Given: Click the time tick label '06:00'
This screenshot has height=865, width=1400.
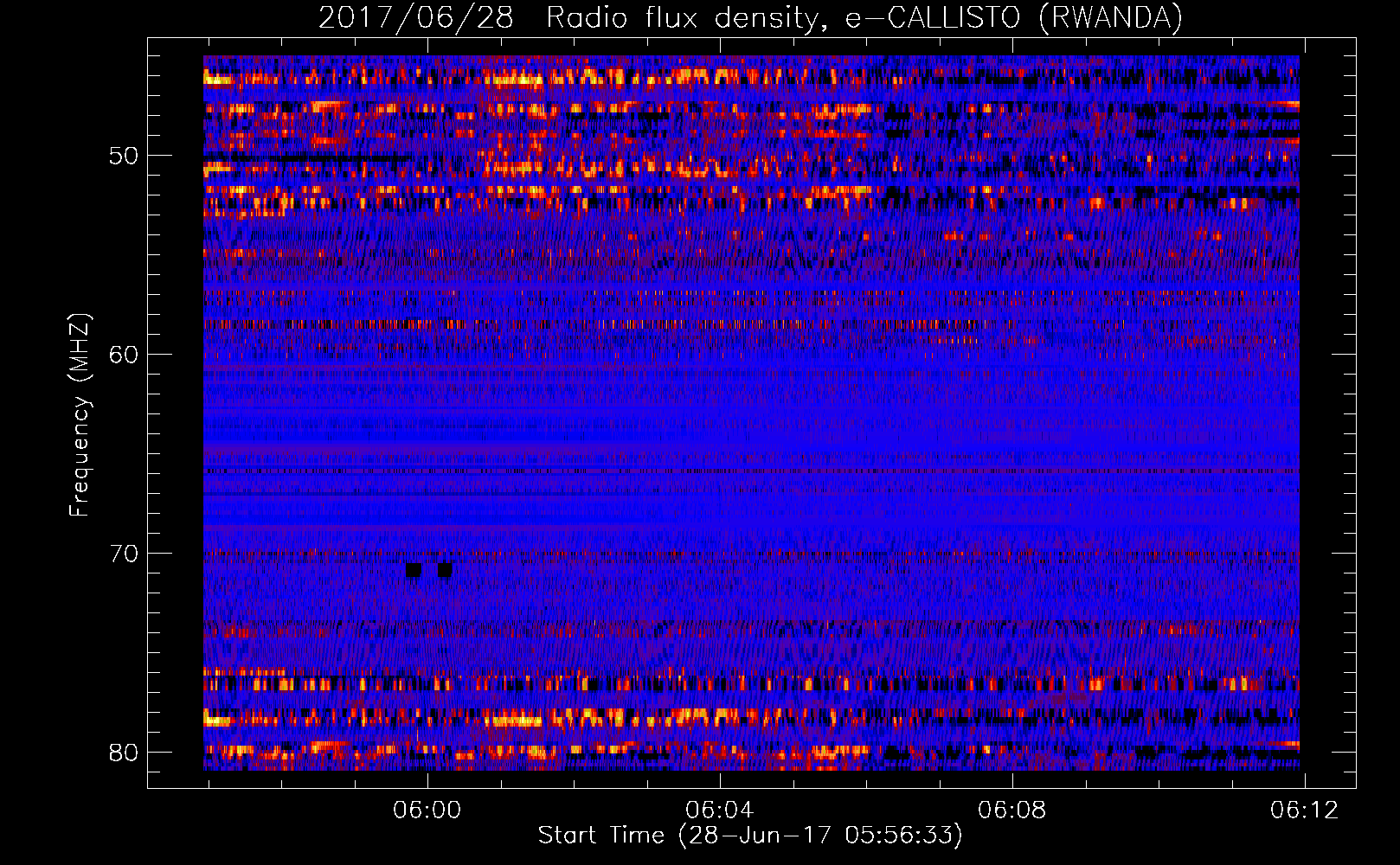Looking at the screenshot, I should coord(427,811).
